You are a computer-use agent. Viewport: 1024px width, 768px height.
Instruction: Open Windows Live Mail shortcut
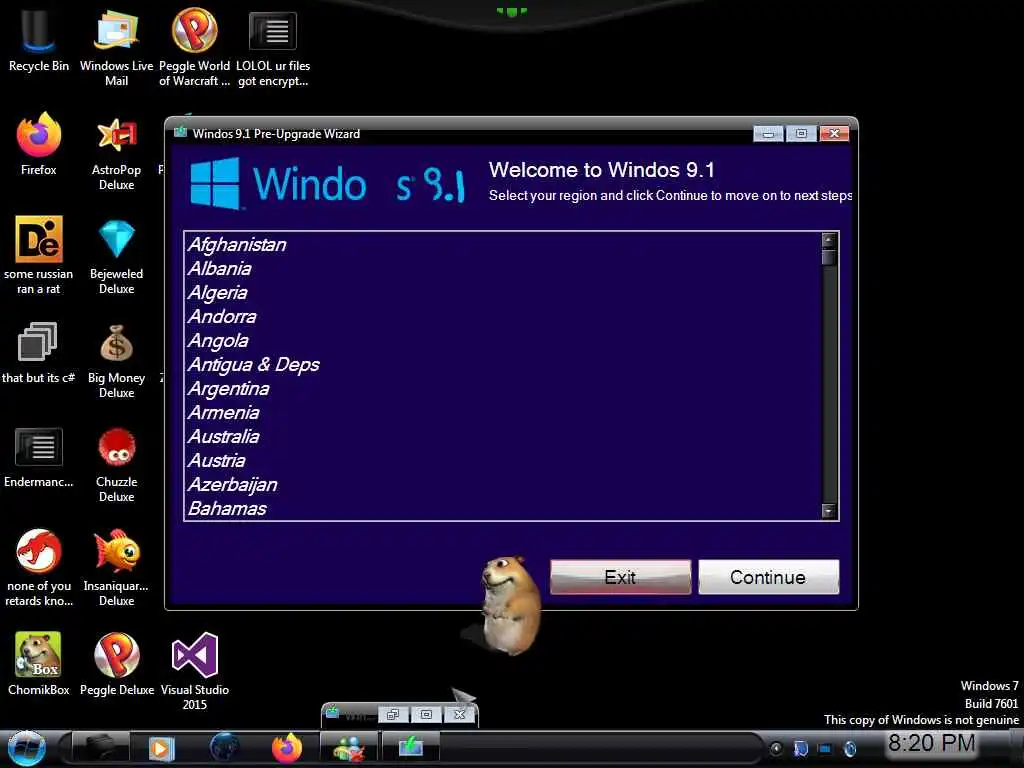pyautogui.click(x=116, y=46)
